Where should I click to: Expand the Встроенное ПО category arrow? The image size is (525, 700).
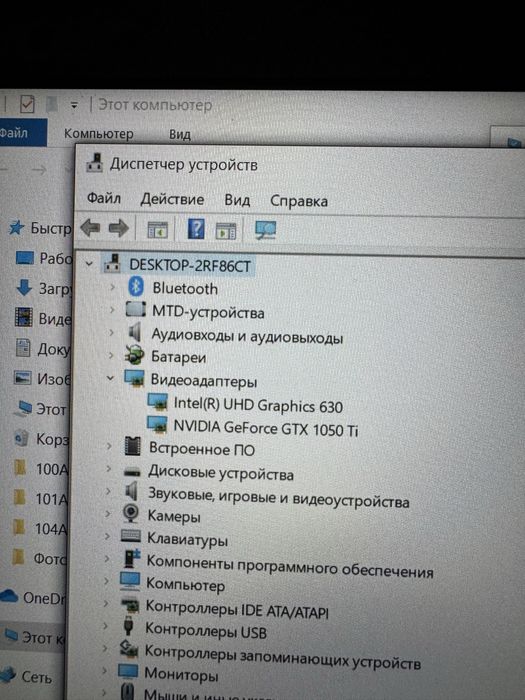108,446
